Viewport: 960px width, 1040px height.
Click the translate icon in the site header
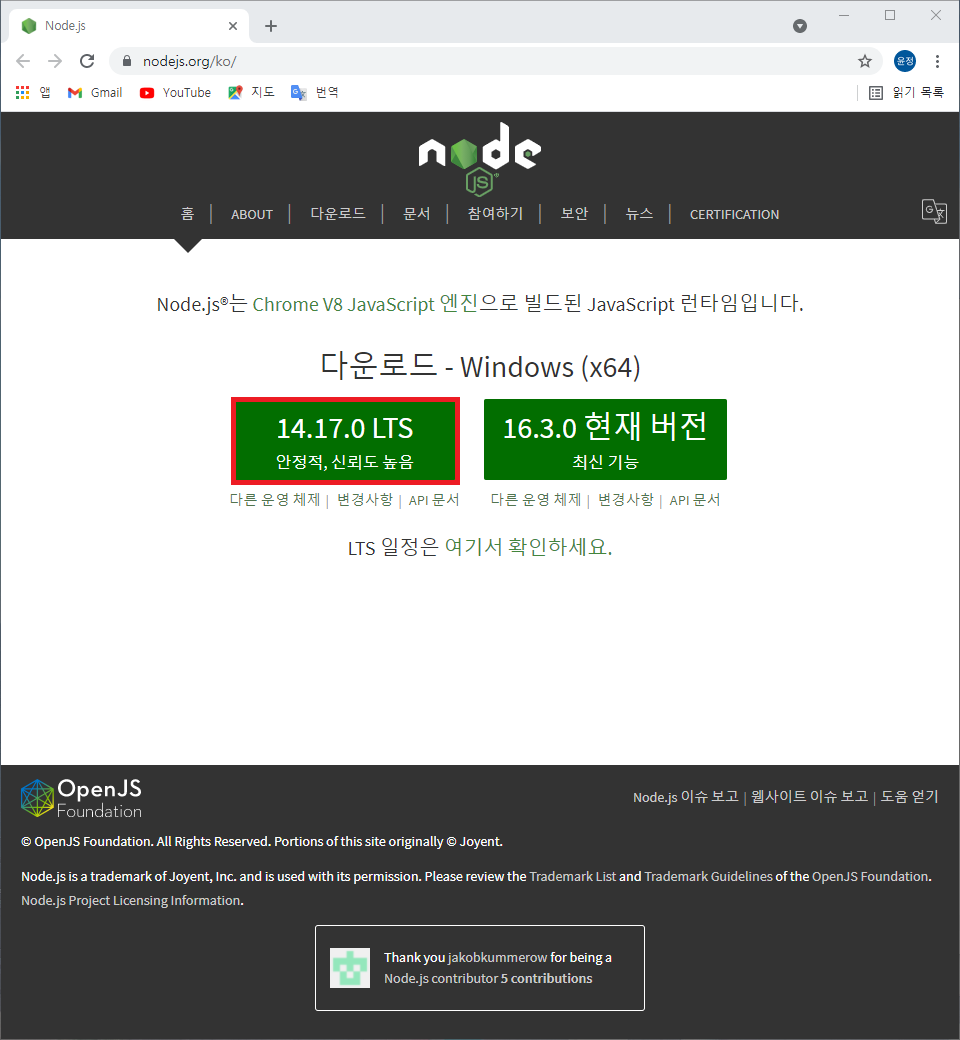[x=934, y=212]
